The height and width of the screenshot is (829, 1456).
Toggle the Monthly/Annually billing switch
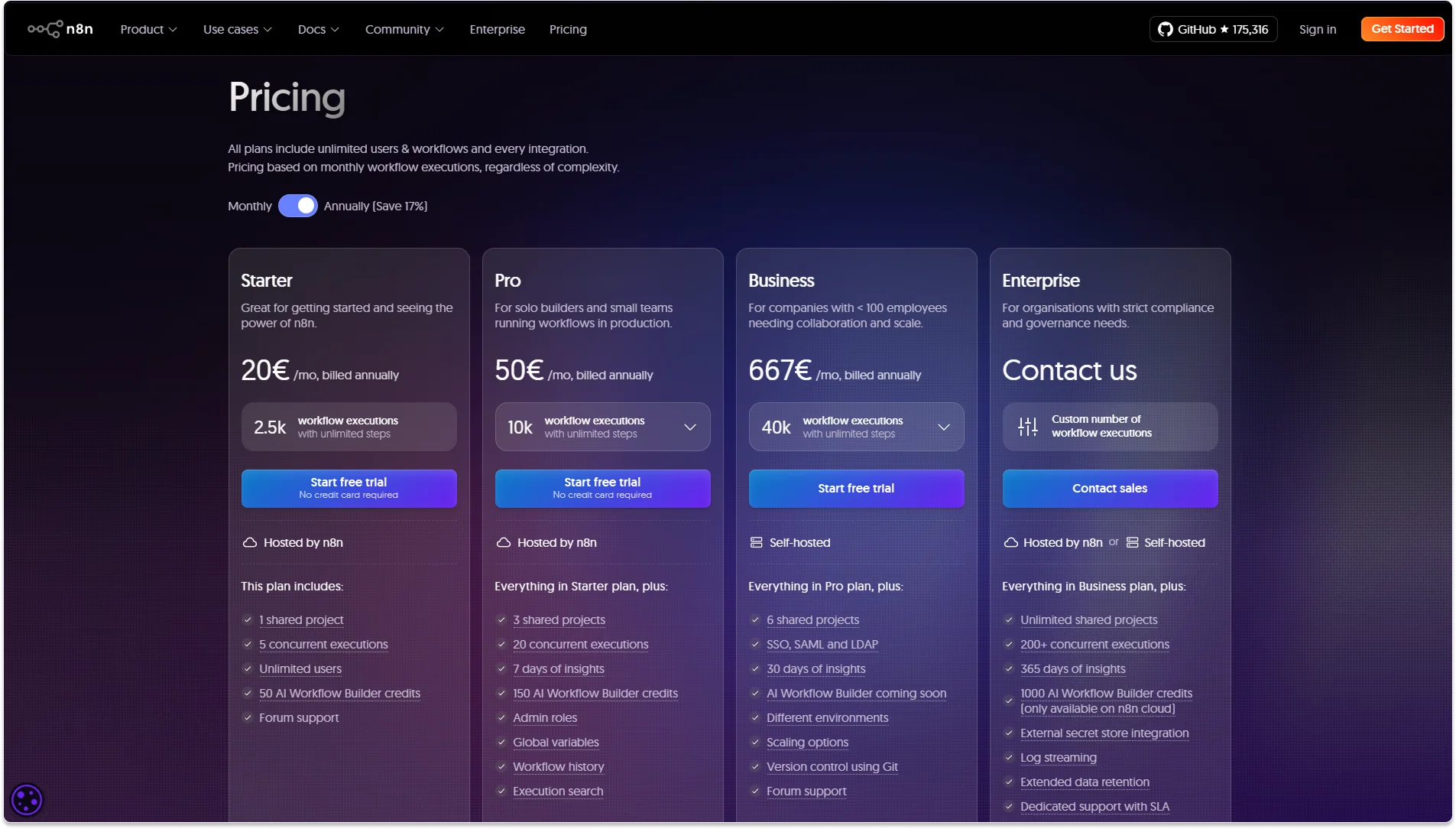tap(297, 206)
